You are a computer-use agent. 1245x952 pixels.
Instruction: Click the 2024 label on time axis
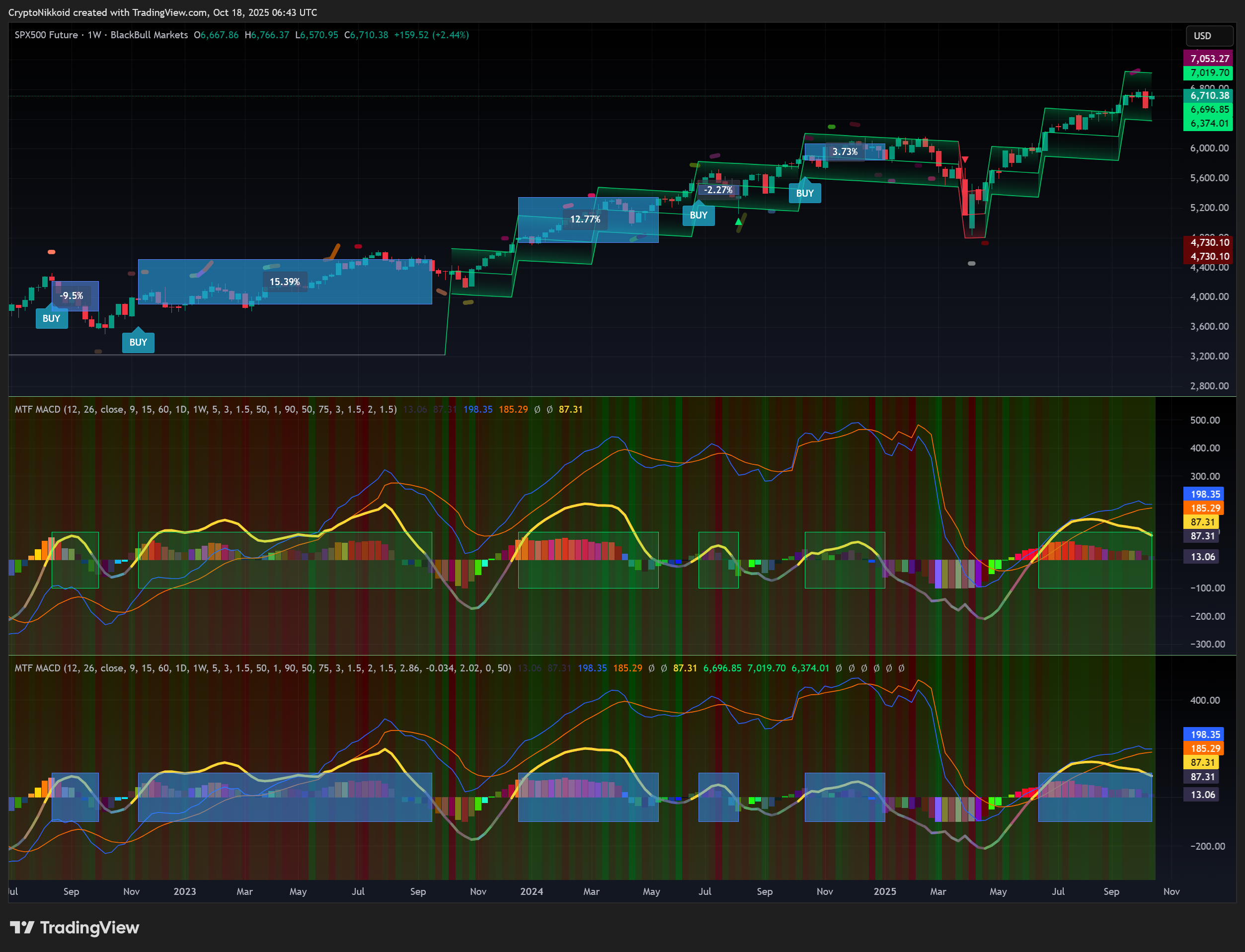click(531, 891)
